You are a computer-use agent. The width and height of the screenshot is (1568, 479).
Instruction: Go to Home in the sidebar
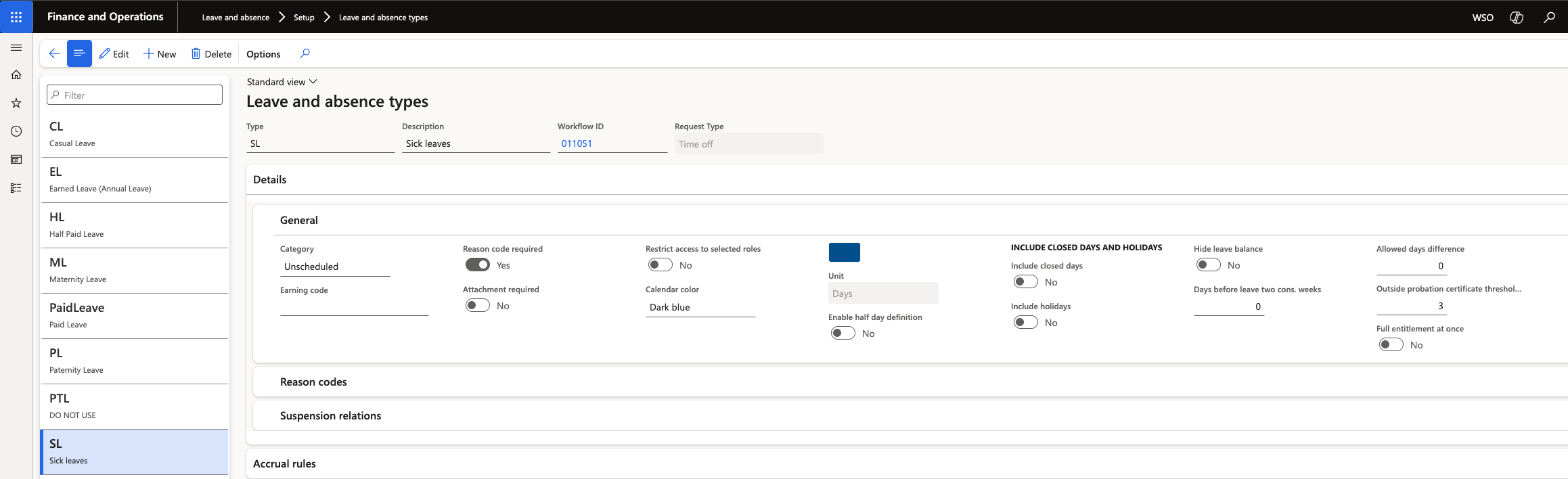click(16, 75)
